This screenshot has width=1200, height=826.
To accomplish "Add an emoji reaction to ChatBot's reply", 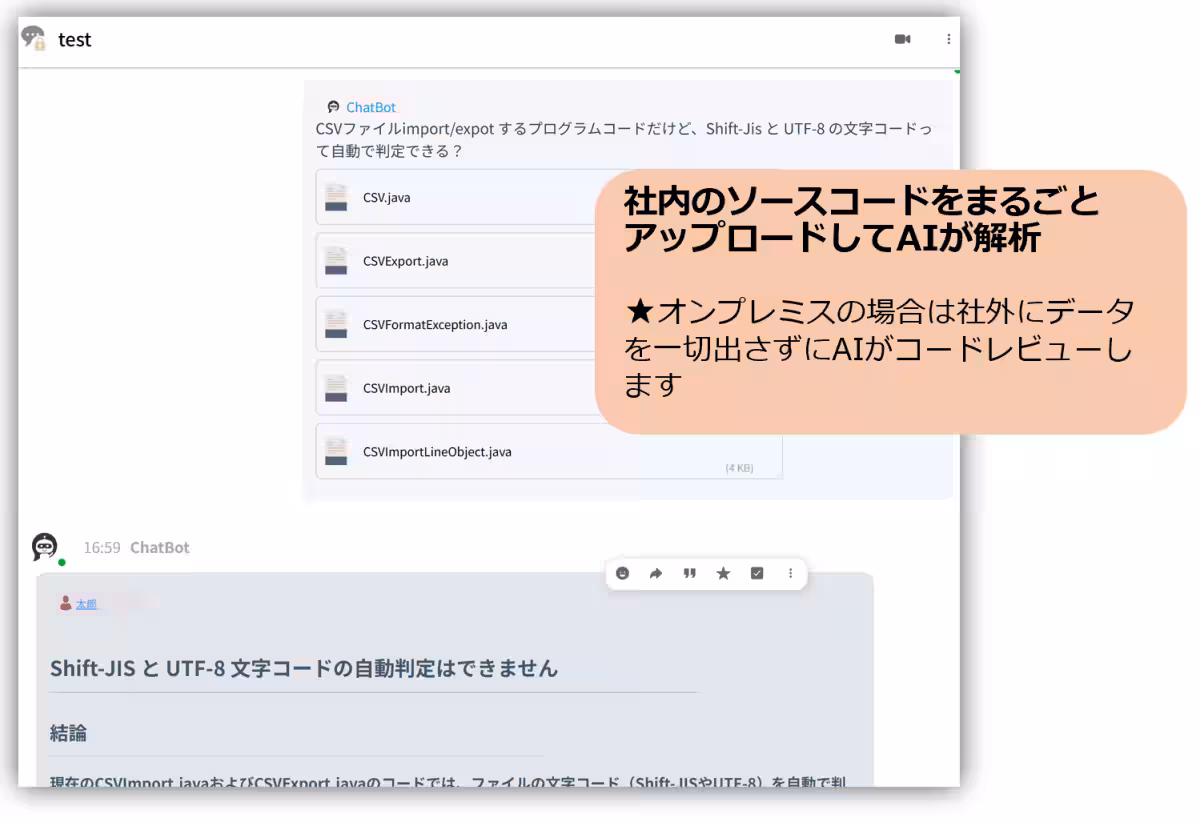I will coord(621,573).
